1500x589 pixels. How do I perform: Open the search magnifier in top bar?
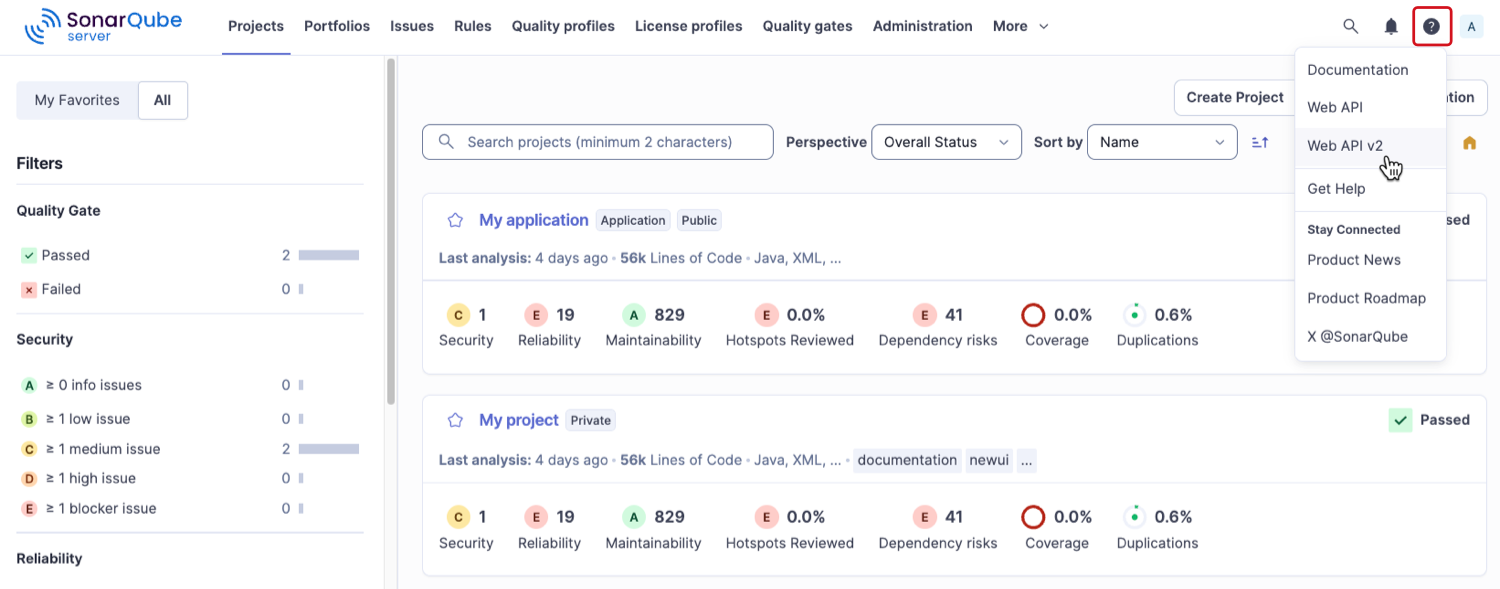1351,27
